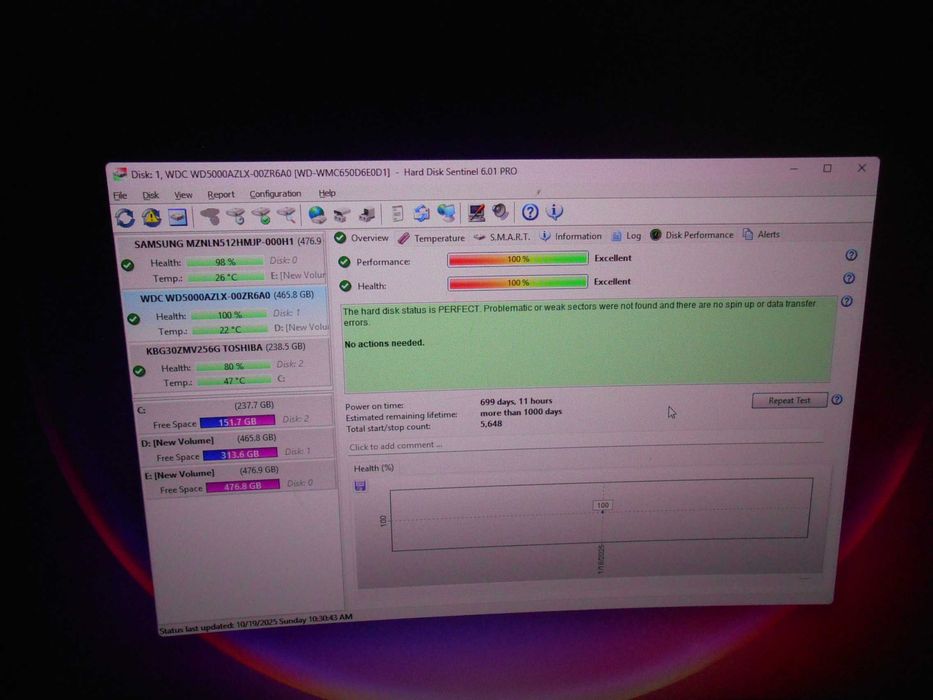Click the speaker sound toolbar icon
The image size is (933, 700).
[500, 211]
